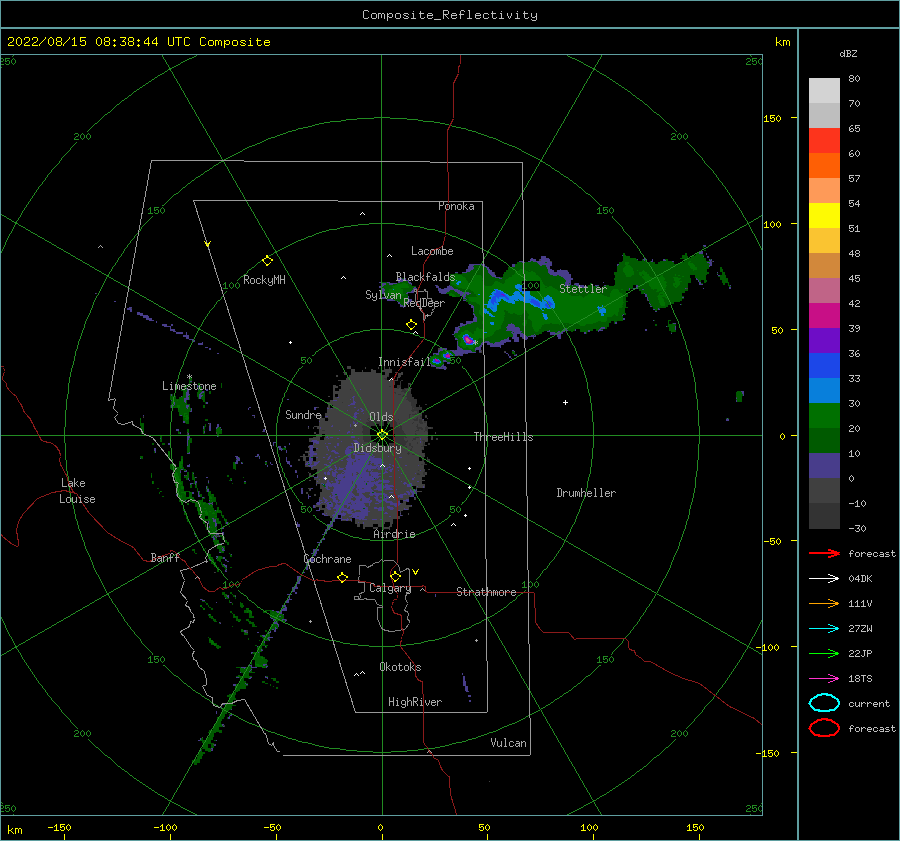Click the Blackfalds town label

coord(425,277)
